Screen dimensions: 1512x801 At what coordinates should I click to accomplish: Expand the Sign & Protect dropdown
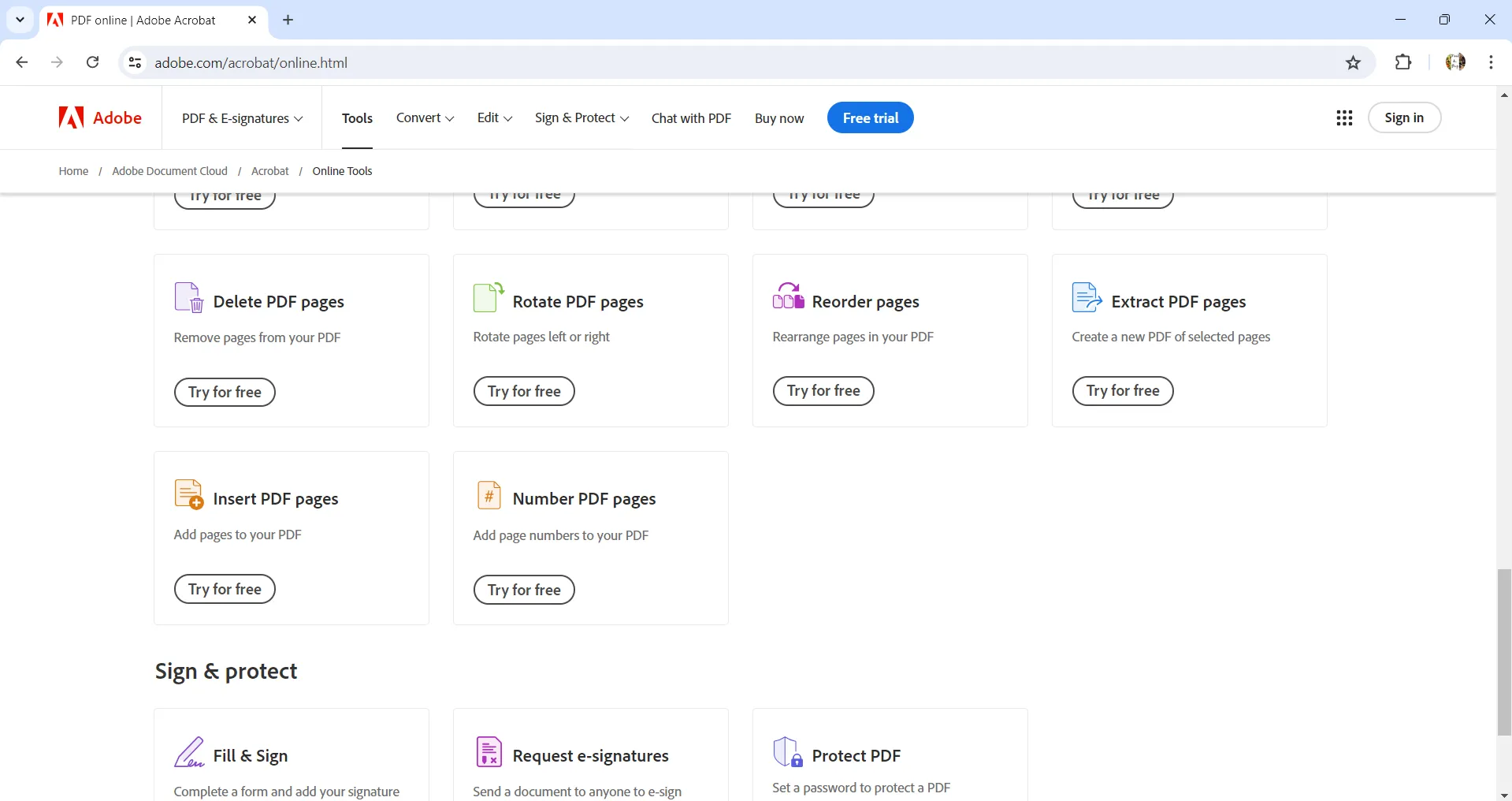coord(581,117)
